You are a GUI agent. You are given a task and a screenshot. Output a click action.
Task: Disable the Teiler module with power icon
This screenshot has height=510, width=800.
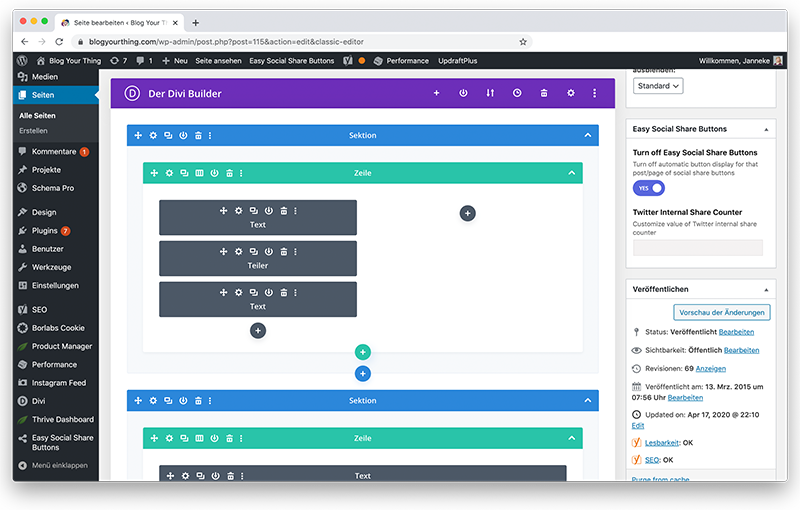[x=268, y=251]
